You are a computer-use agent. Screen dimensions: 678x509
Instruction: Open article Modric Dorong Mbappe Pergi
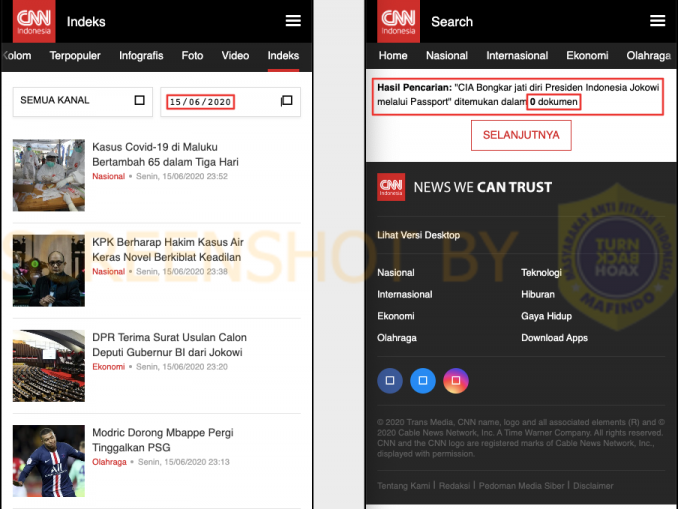point(163,440)
